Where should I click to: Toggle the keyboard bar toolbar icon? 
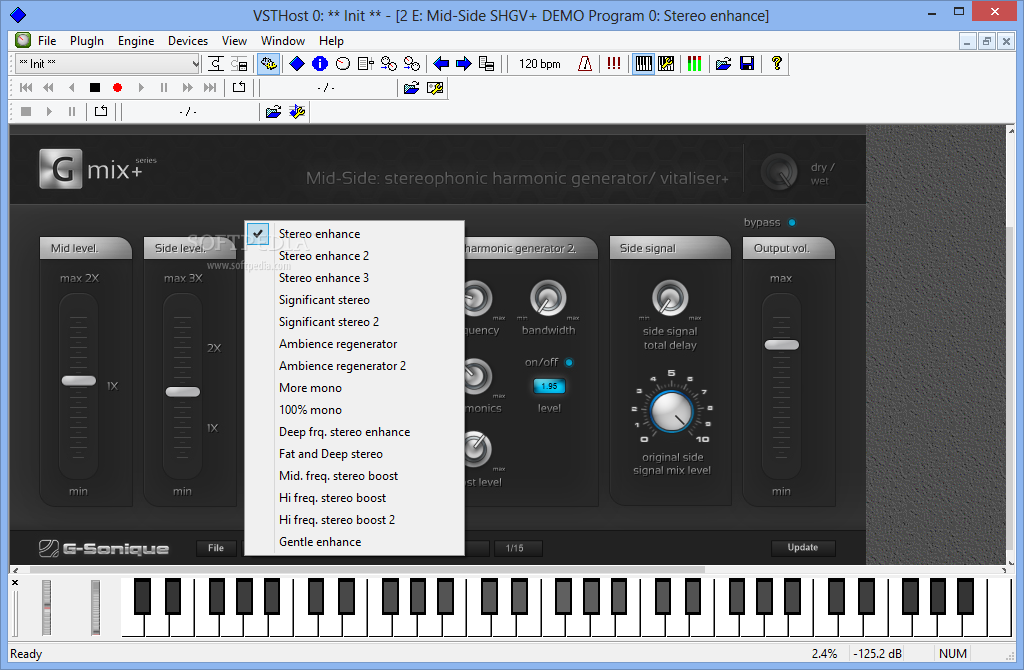click(x=643, y=63)
